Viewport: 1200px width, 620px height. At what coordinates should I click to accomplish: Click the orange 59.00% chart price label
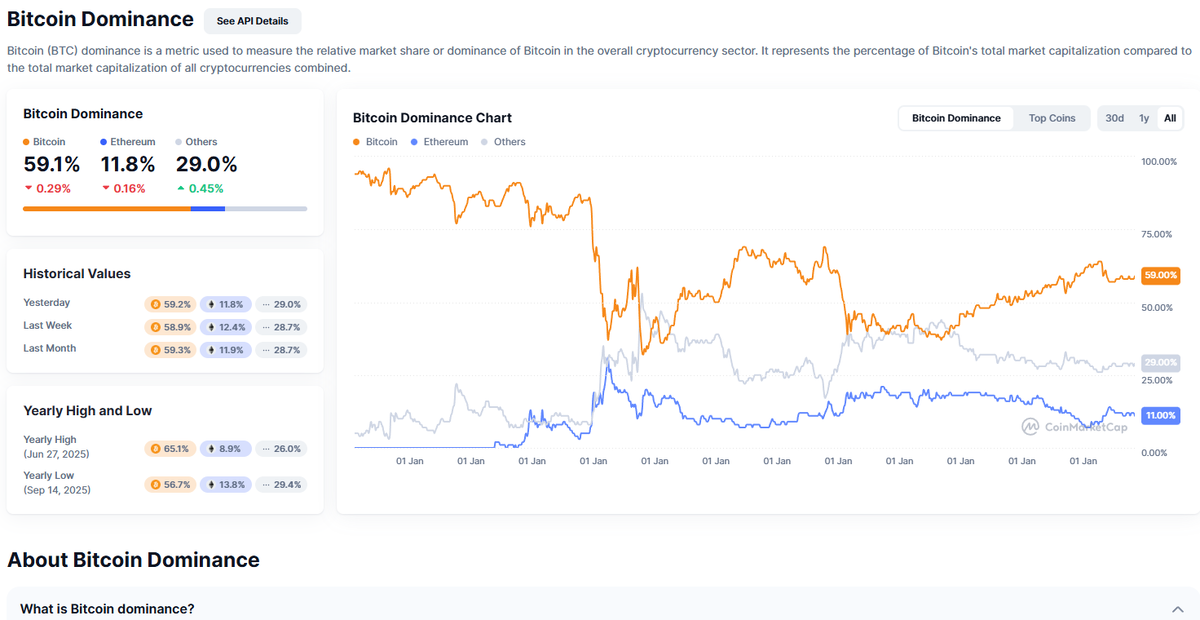tap(1161, 274)
